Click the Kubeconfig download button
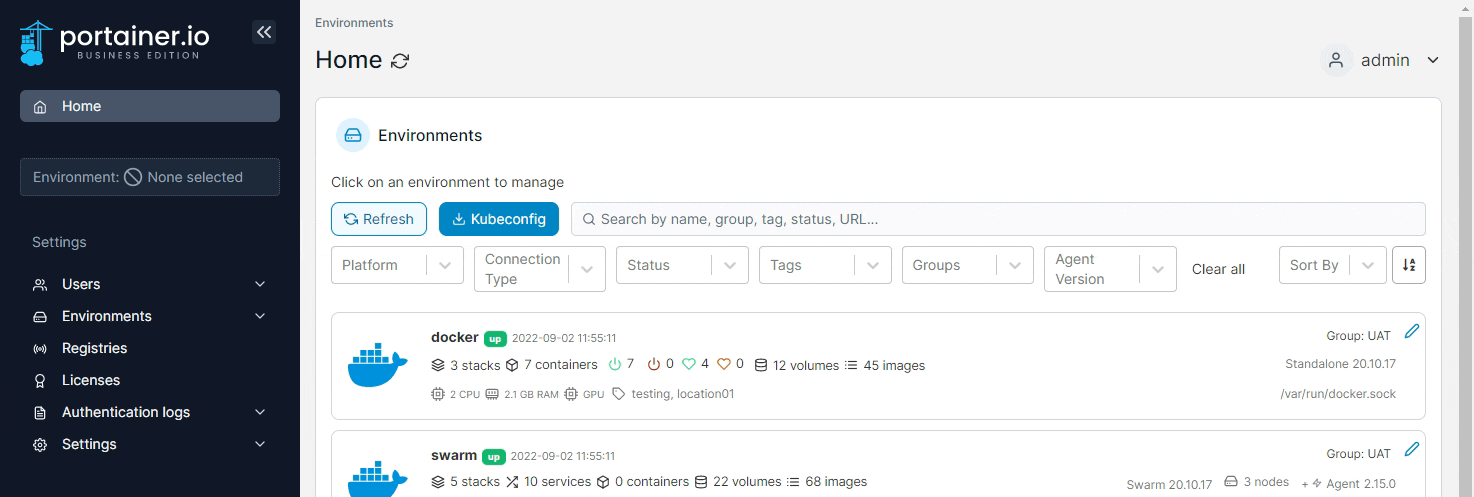This screenshot has height=497, width=1474. [x=499, y=219]
